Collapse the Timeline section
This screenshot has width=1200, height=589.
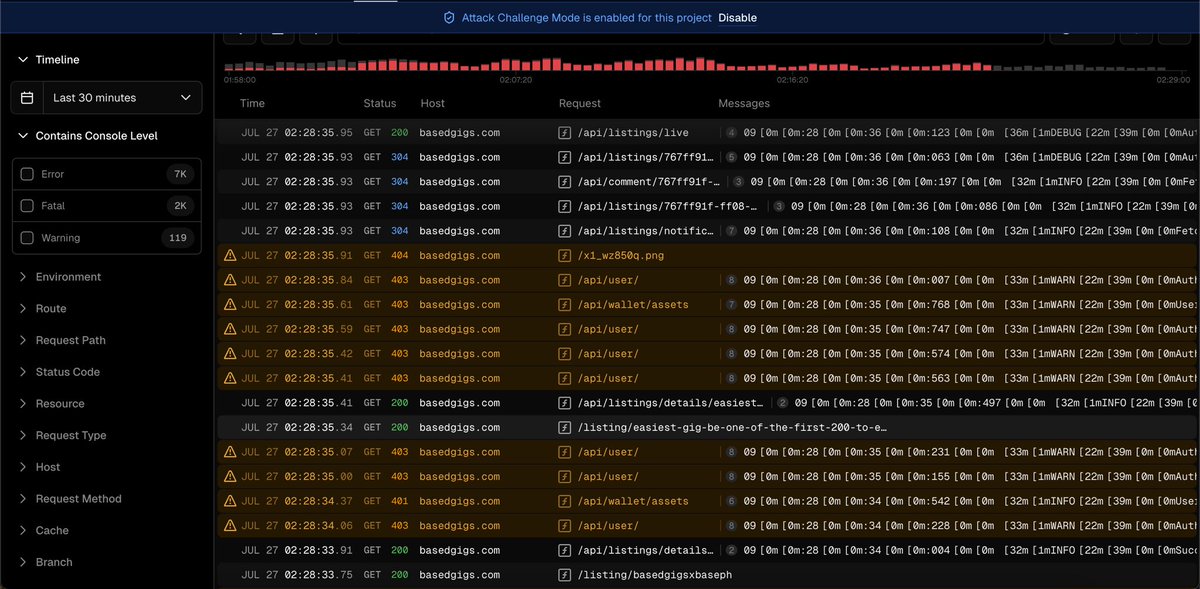pos(50,60)
